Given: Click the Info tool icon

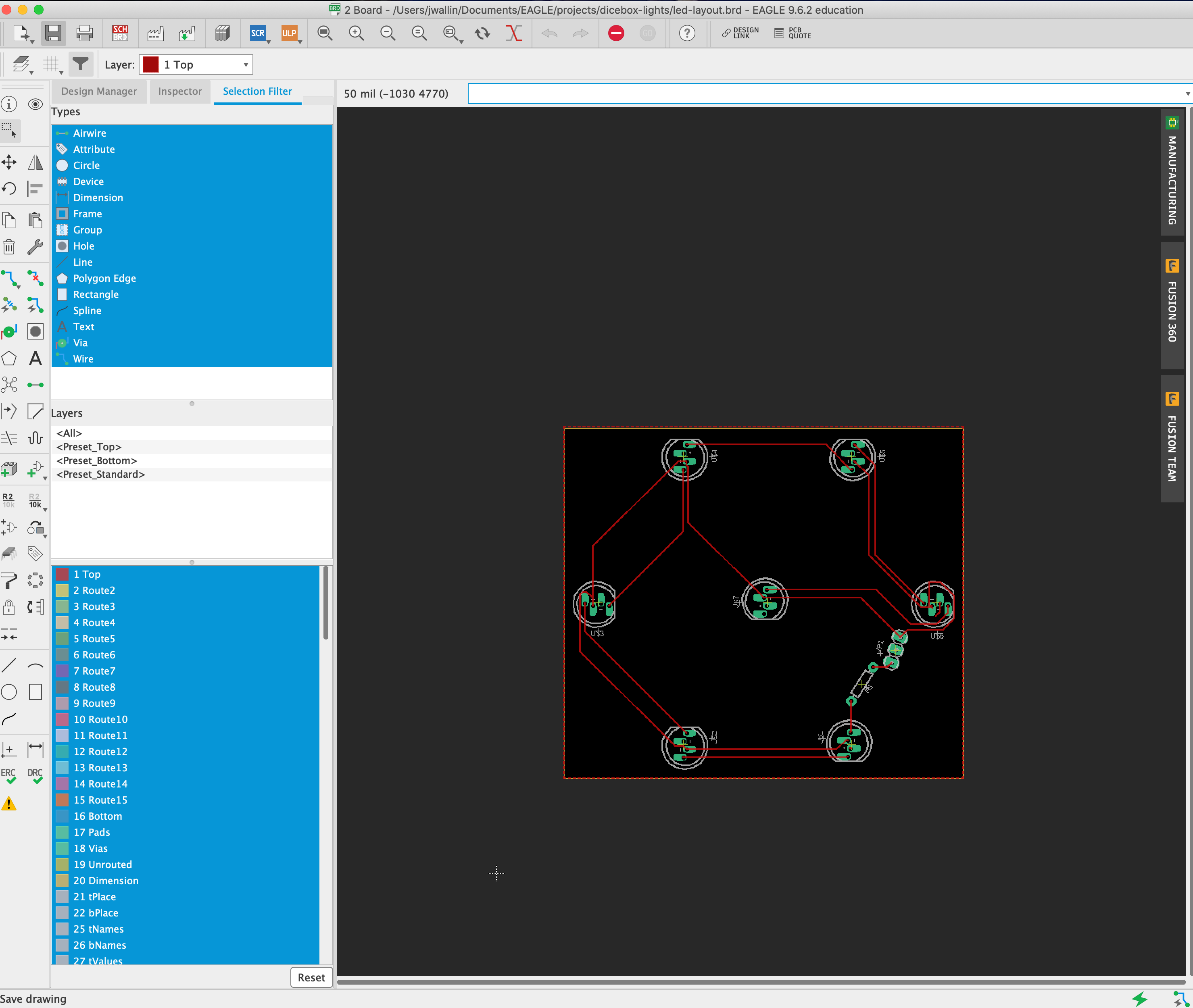Looking at the screenshot, I should point(9,104).
